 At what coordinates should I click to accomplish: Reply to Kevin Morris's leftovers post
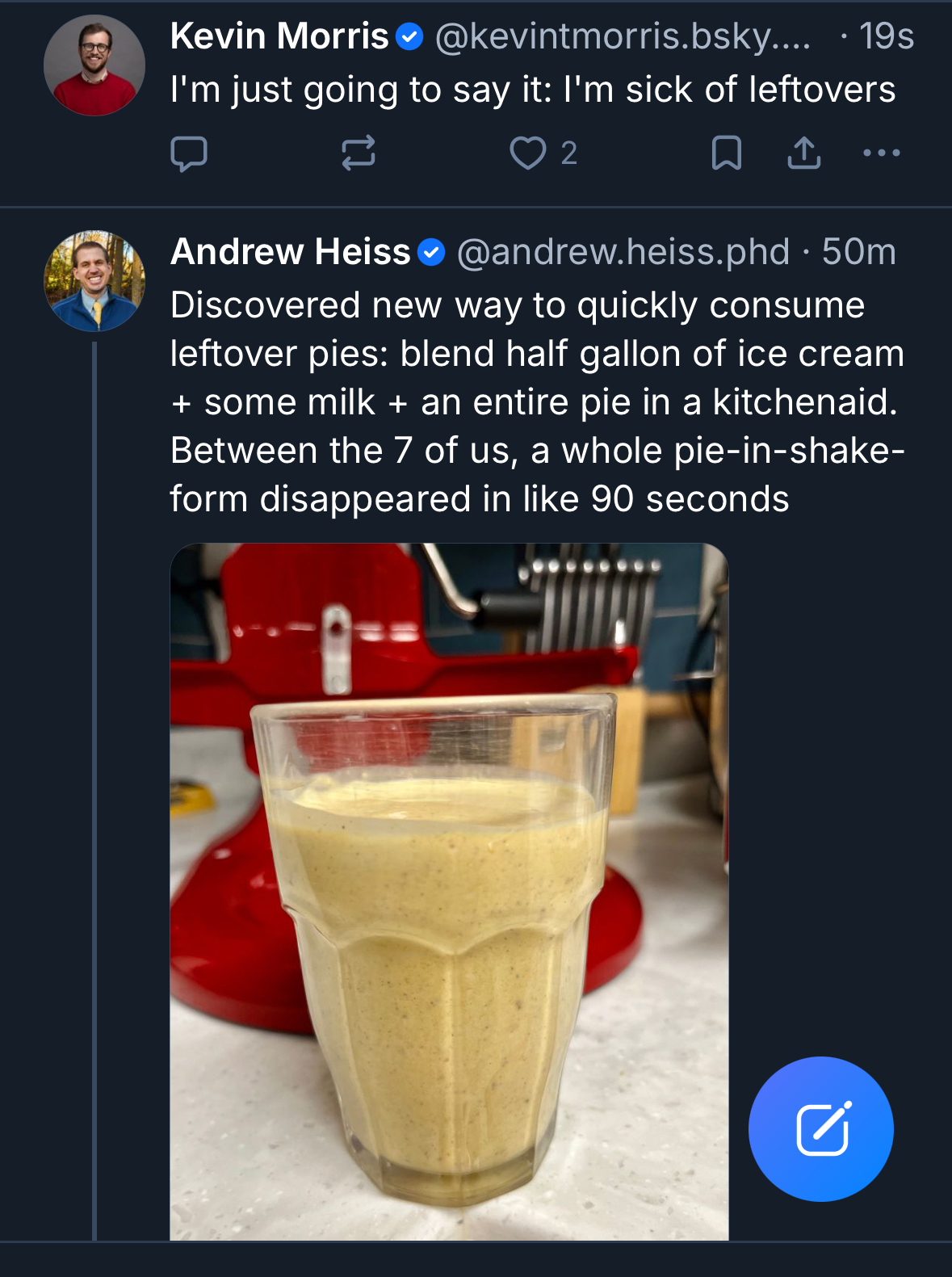point(189,153)
